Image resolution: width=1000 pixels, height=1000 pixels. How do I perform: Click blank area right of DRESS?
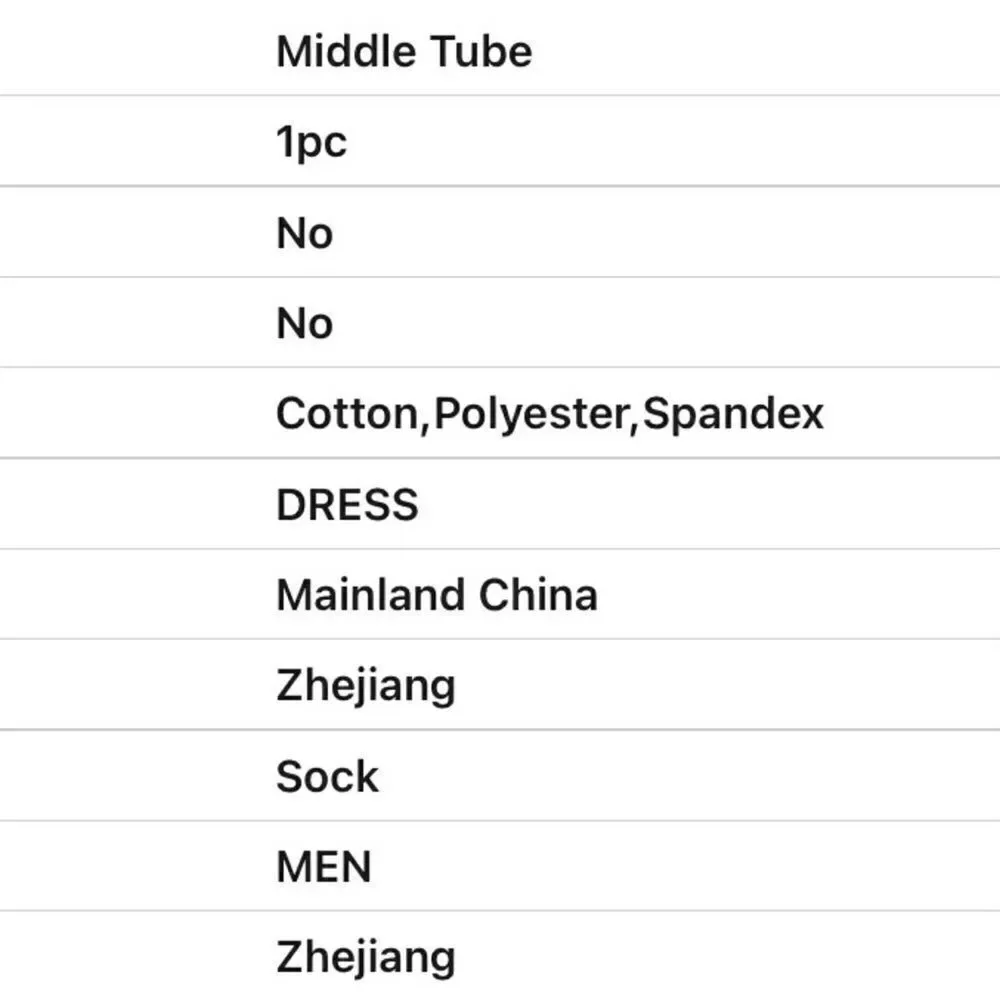click(x=708, y=504)
